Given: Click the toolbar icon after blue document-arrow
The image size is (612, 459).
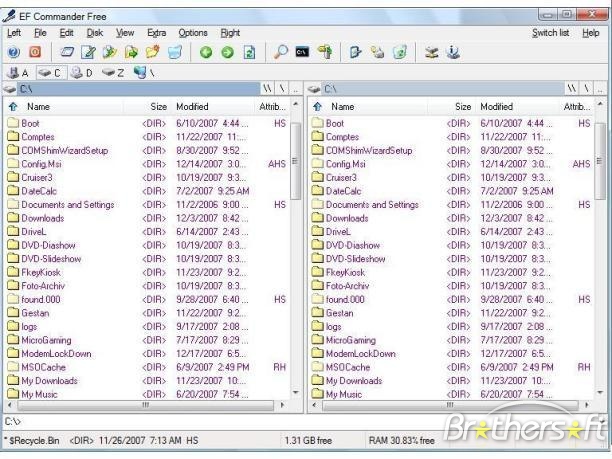Looking at the screenshot, I should pos(377,52).
